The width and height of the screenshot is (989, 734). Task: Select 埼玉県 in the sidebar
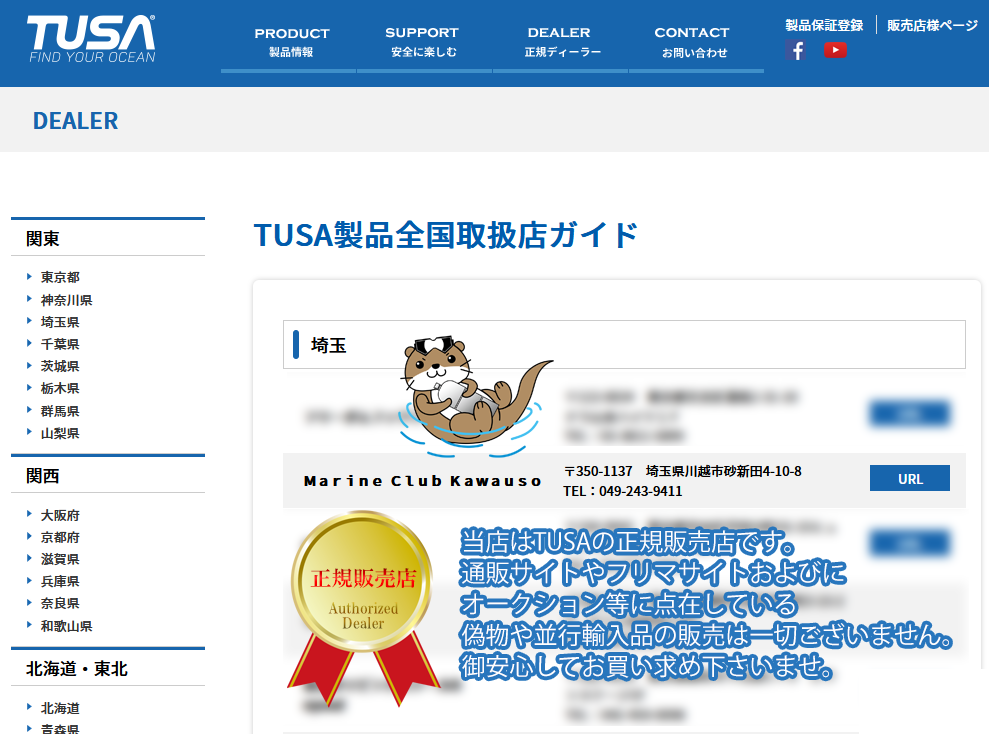60,322
